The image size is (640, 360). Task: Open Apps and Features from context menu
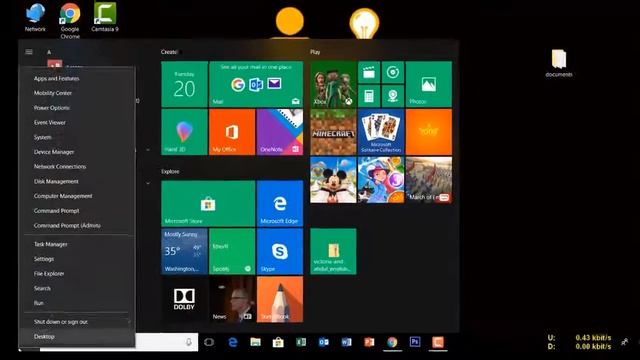(x=78, y=78)
